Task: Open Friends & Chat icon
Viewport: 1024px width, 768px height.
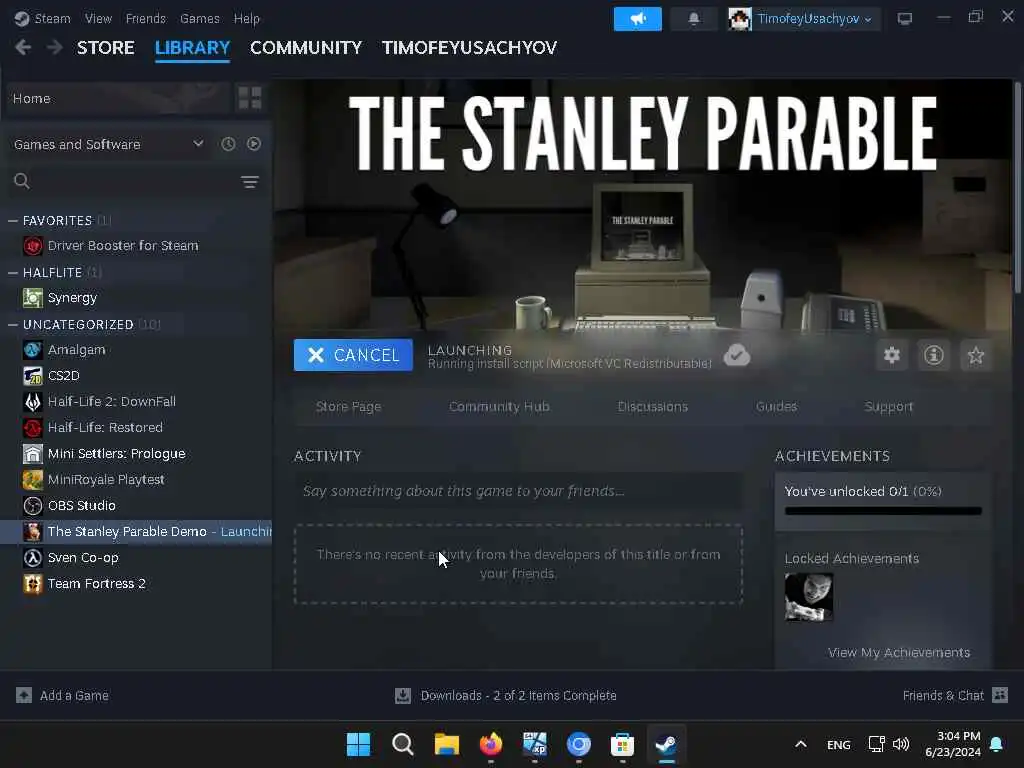Action: coord(1000,695)
